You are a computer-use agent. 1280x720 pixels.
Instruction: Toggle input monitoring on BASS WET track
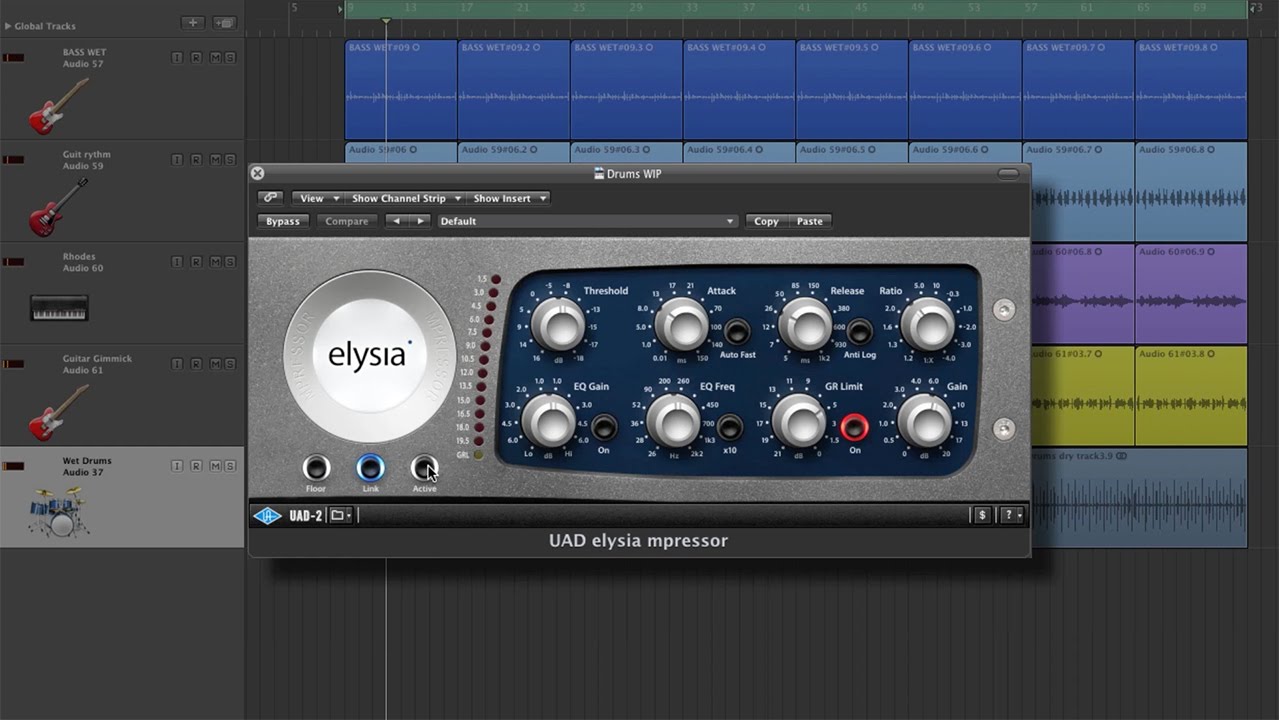point(177,58)
